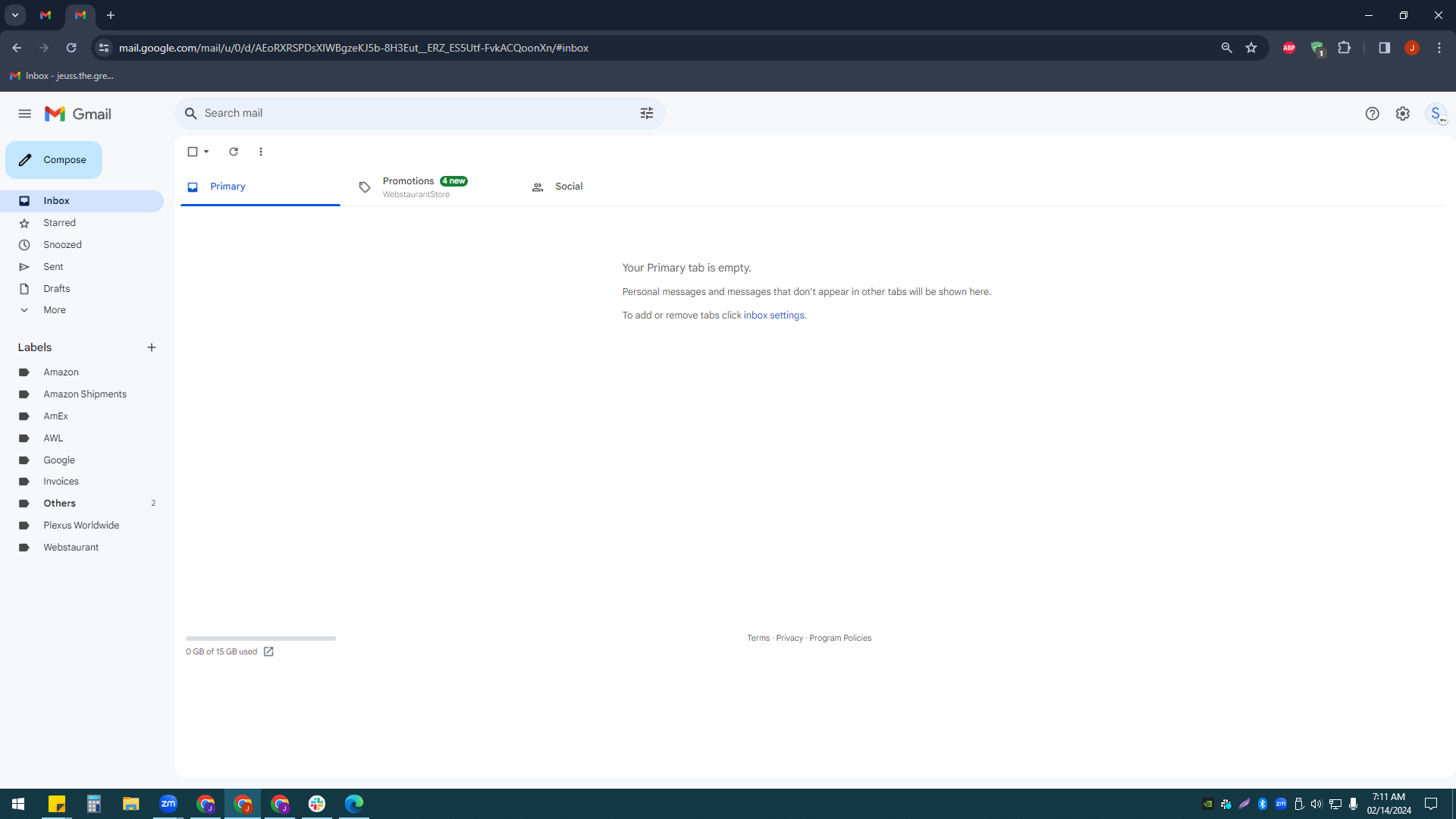This screenshot has width=1456, height=819.
Task: Refresh the inbox with the reload icon
Action: (x=234, y=152)
